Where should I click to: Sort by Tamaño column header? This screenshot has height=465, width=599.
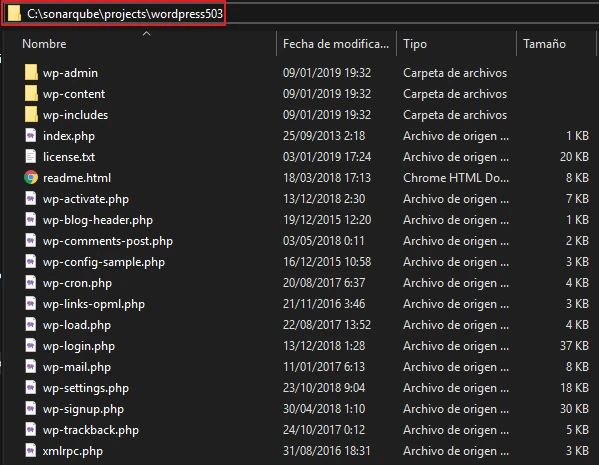(544, 44)
